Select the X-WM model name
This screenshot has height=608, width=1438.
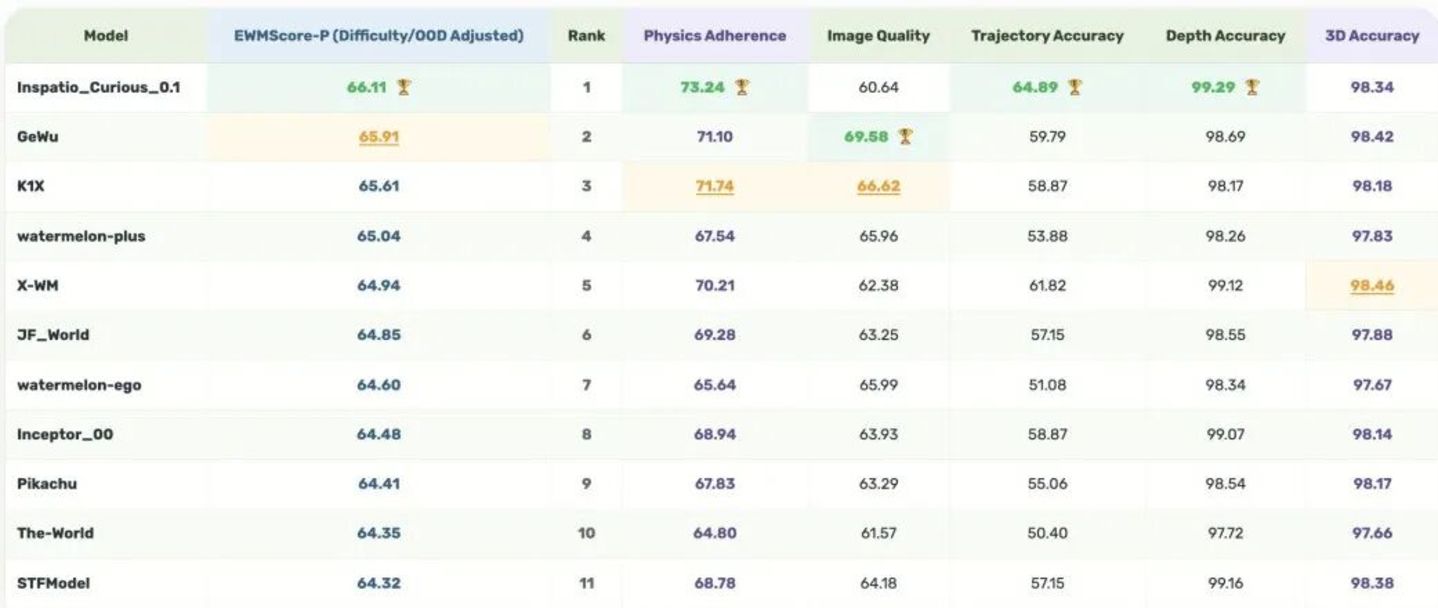(39, 286)
